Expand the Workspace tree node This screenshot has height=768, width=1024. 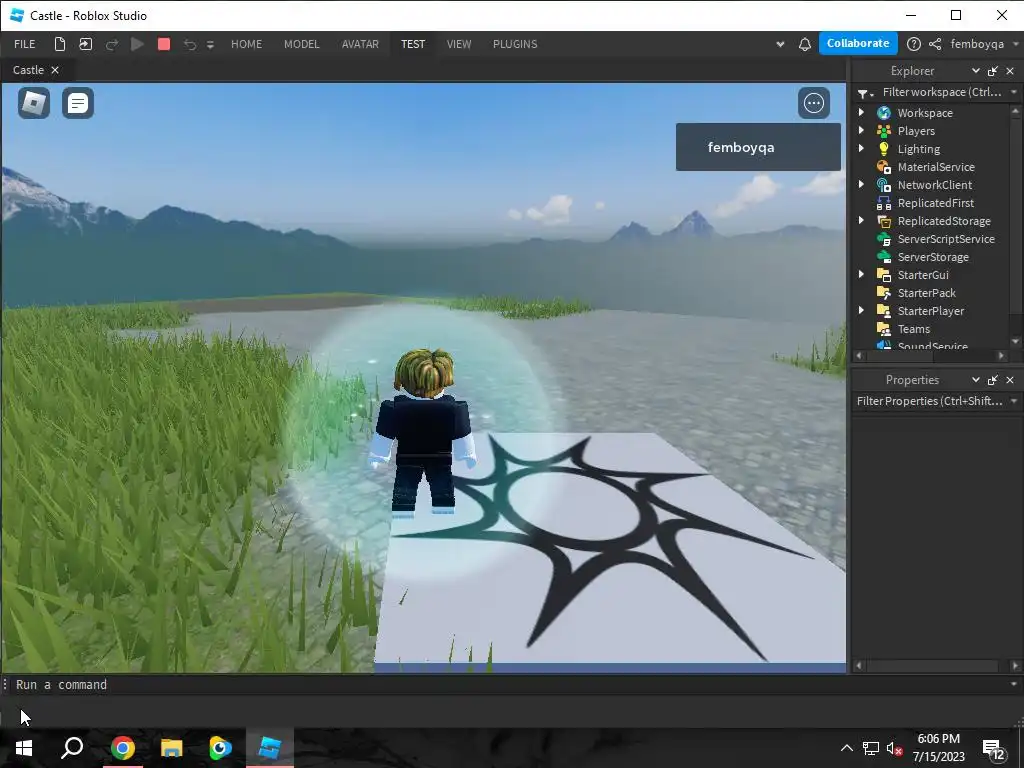pos(861,112)
